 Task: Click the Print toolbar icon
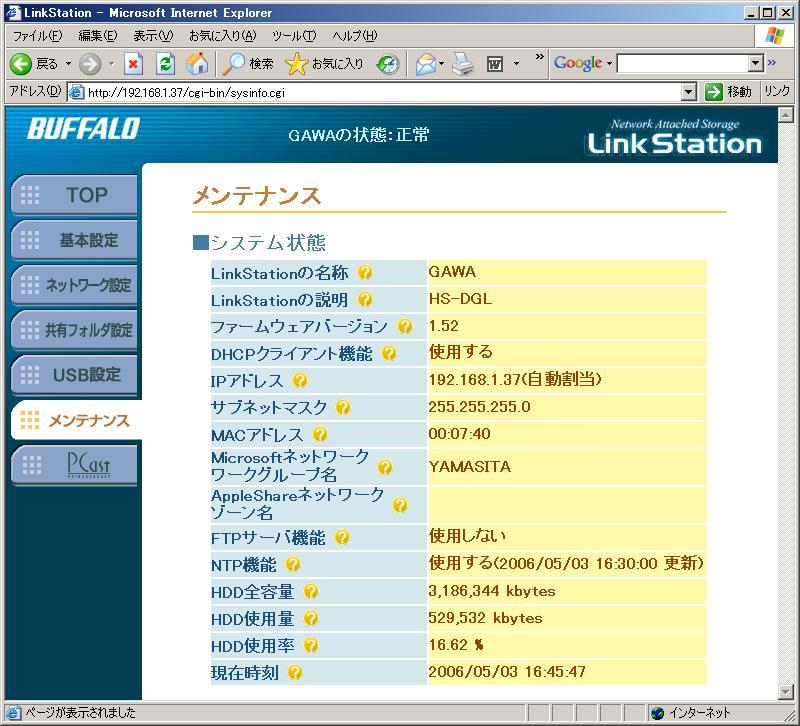(x=463, y=64)
